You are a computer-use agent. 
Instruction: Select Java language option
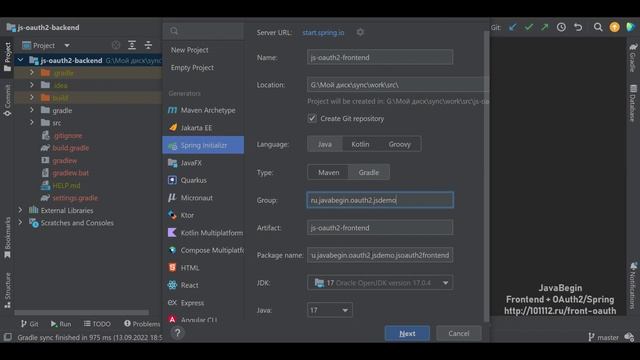tap(325, 144)
